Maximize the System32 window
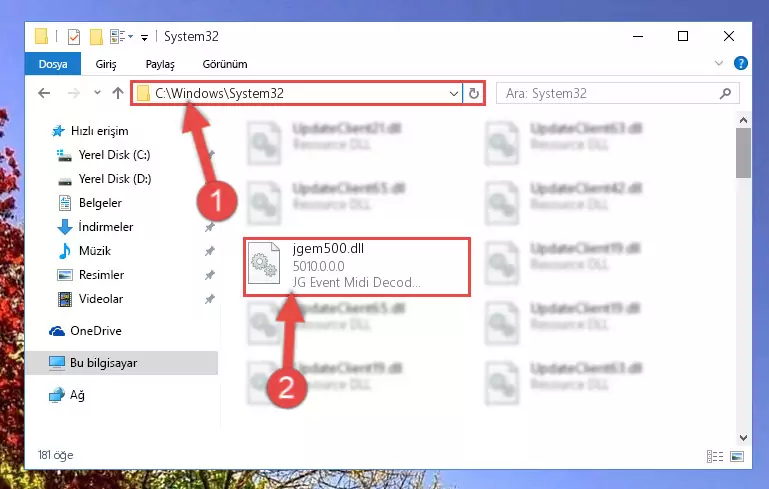The height and width of the screenshot is (489, 769). click(x=683, y=36)
